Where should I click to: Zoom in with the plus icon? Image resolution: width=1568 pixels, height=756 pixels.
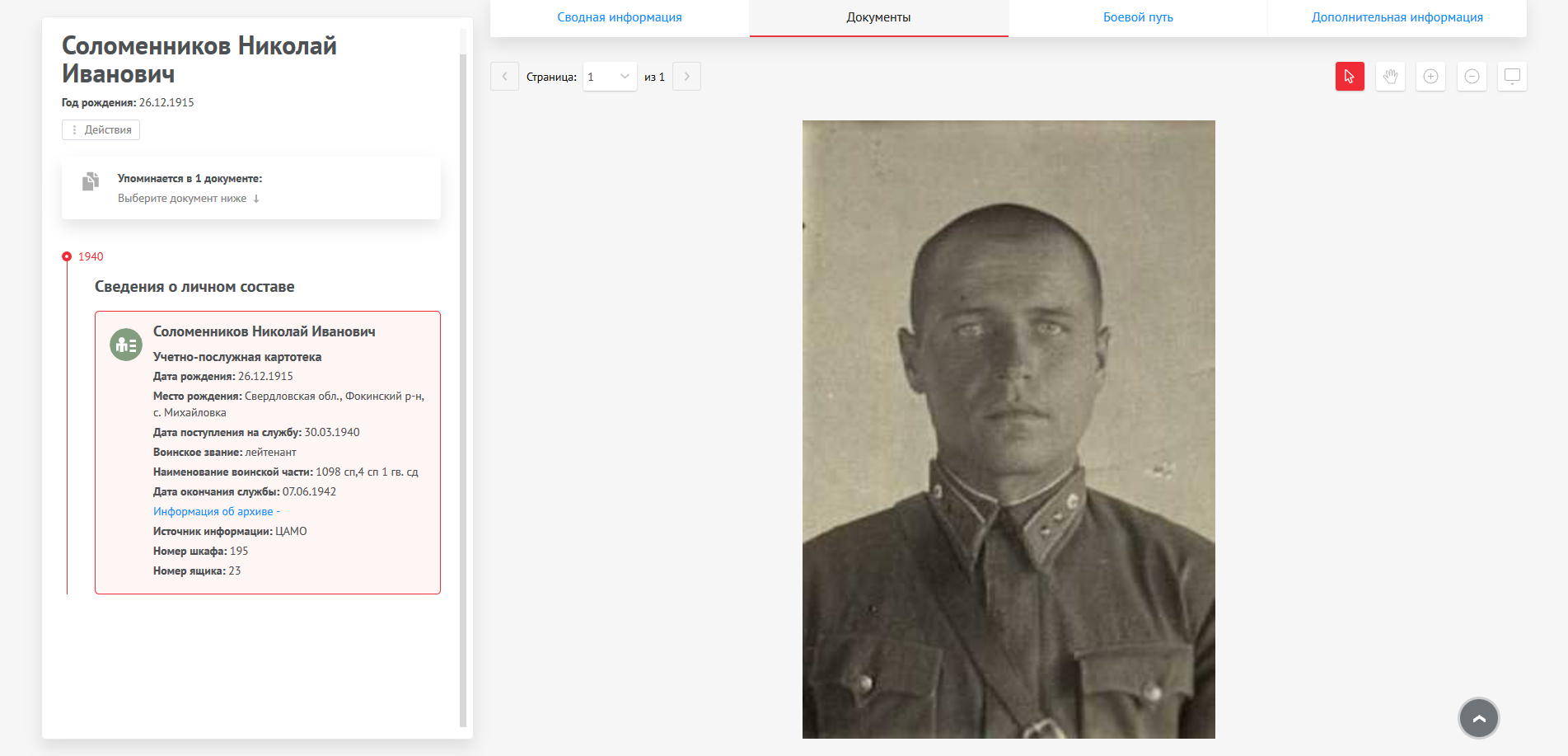point(1430,77)
